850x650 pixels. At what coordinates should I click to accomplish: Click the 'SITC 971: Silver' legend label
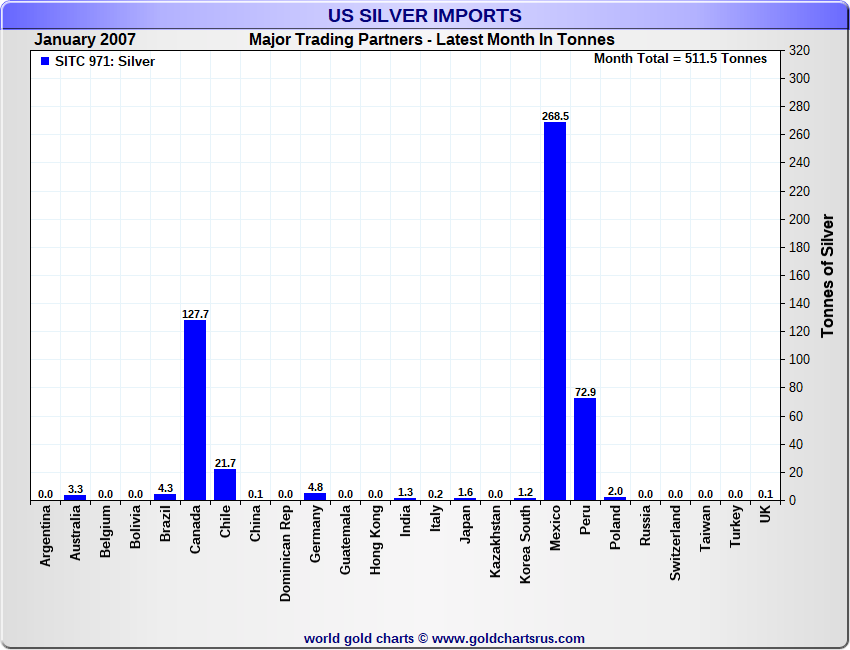click(x=105, y=62)
